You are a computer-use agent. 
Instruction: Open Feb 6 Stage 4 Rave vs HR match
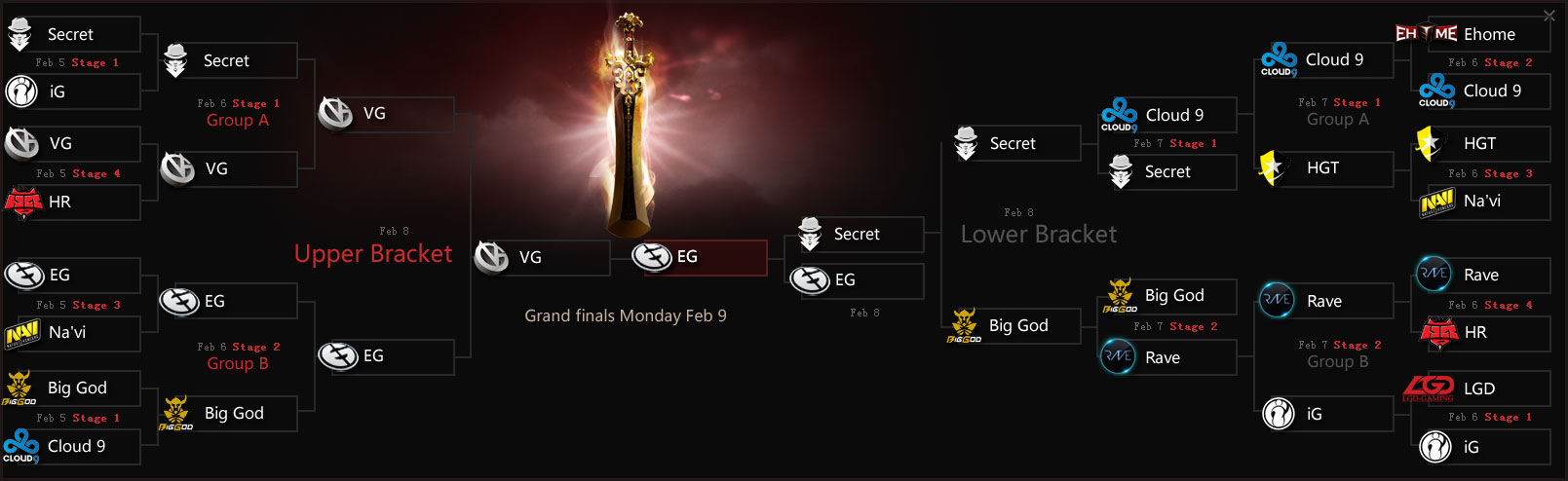pos(1490,306)
